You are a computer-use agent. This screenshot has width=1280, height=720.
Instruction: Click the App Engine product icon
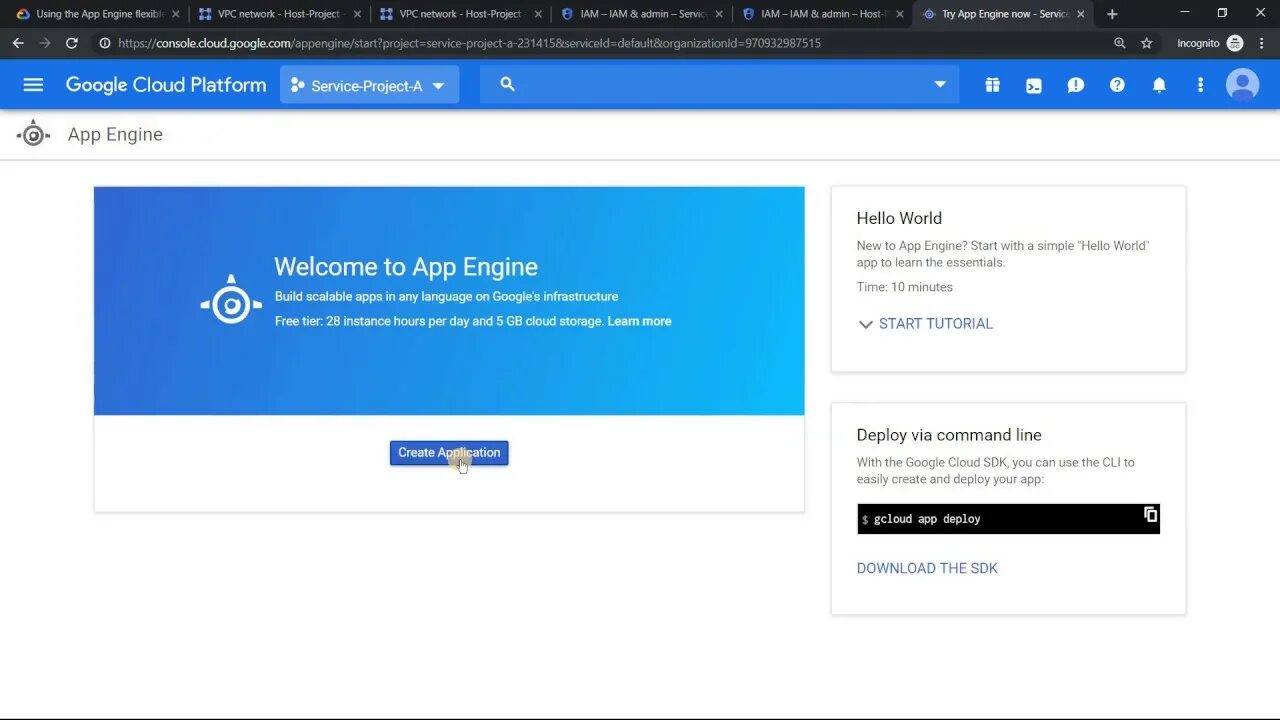[33, 134]
